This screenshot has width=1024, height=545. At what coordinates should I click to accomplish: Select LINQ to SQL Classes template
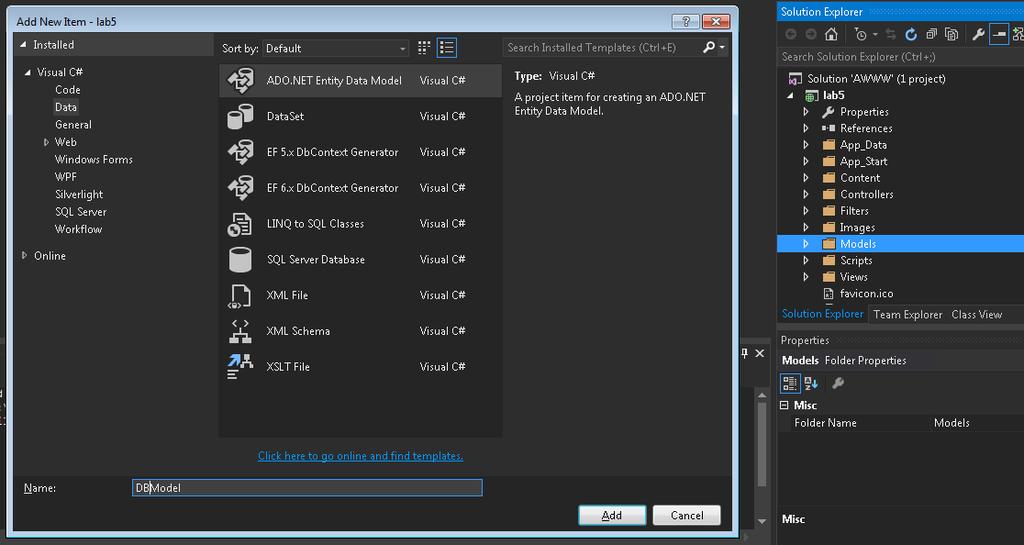point(360,224)
